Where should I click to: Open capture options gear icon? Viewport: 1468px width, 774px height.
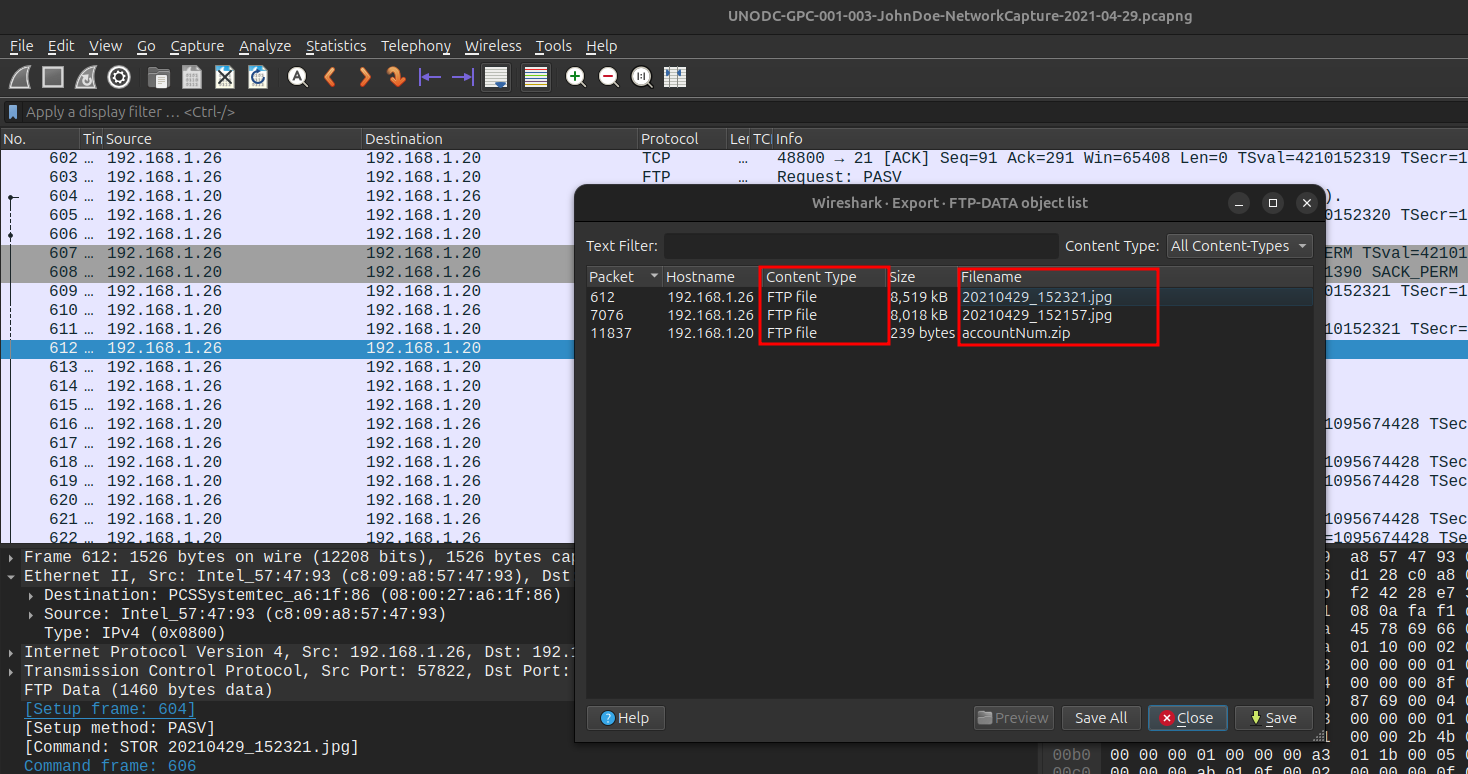[x=119, y=77]
